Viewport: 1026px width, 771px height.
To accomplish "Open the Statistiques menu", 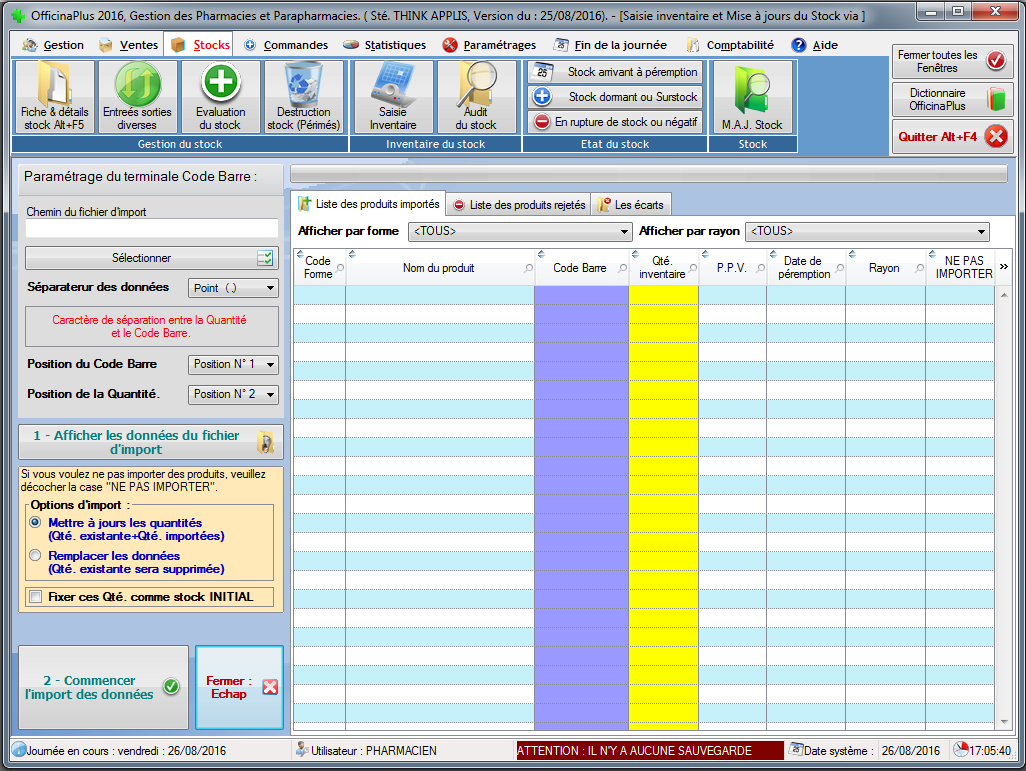I will [x=384, y=45].
